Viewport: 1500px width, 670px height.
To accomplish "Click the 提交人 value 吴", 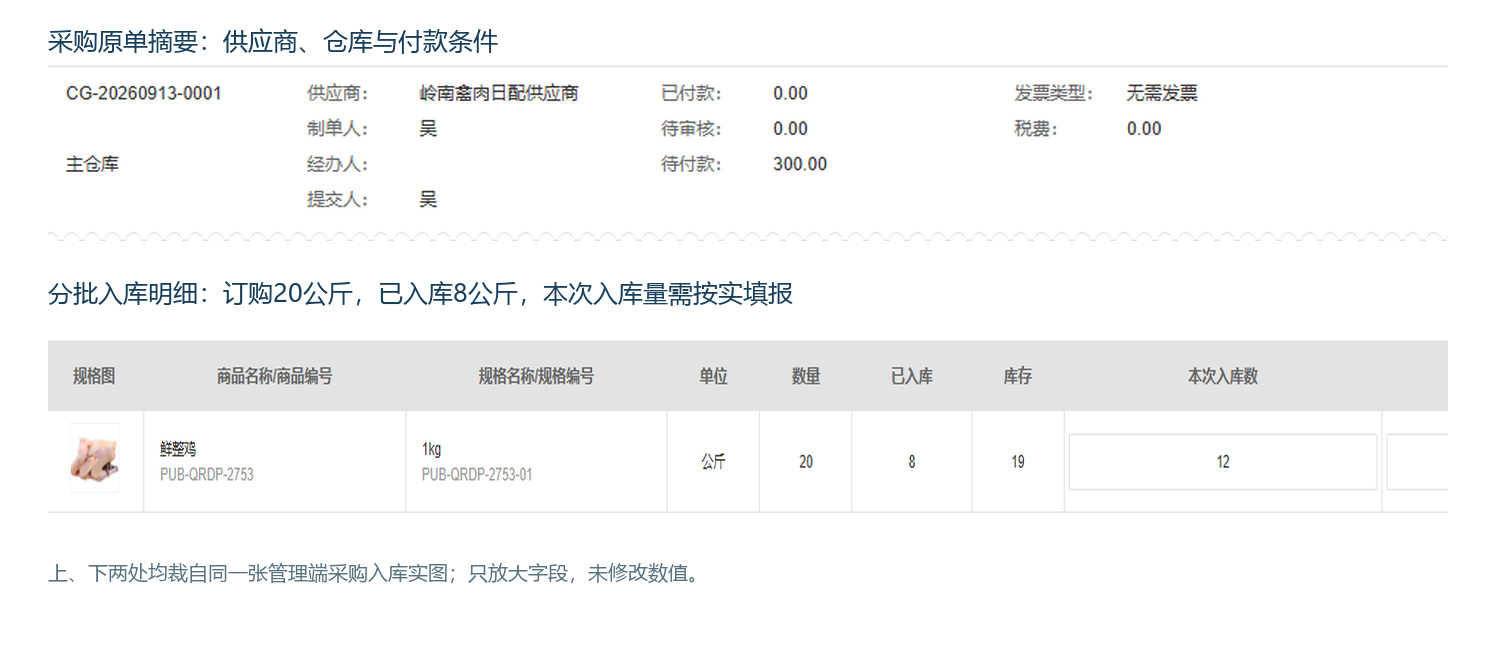I will 428,199.
